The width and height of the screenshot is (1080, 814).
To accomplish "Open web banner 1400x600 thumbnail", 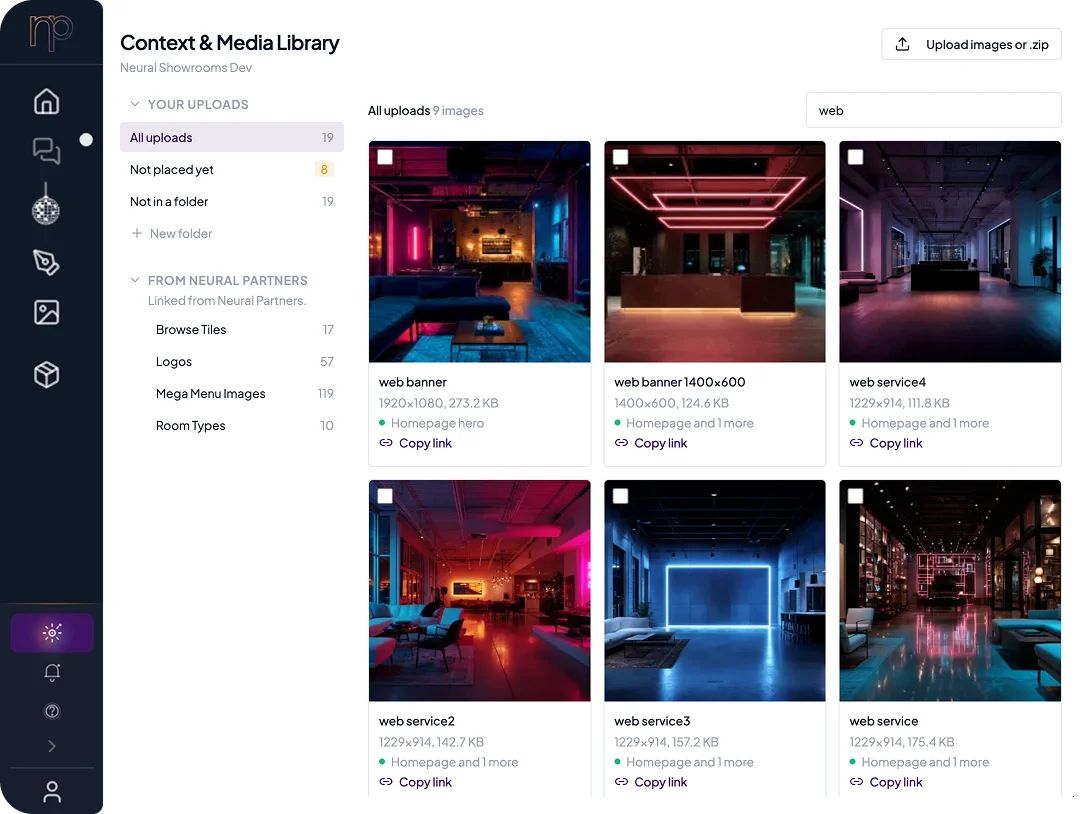I will [715, 252].
